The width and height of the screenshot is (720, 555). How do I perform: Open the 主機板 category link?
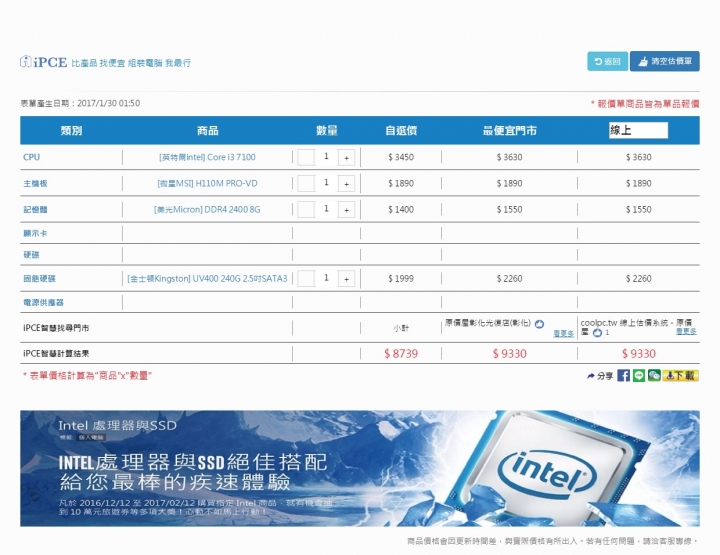click(x=35, y=184)
